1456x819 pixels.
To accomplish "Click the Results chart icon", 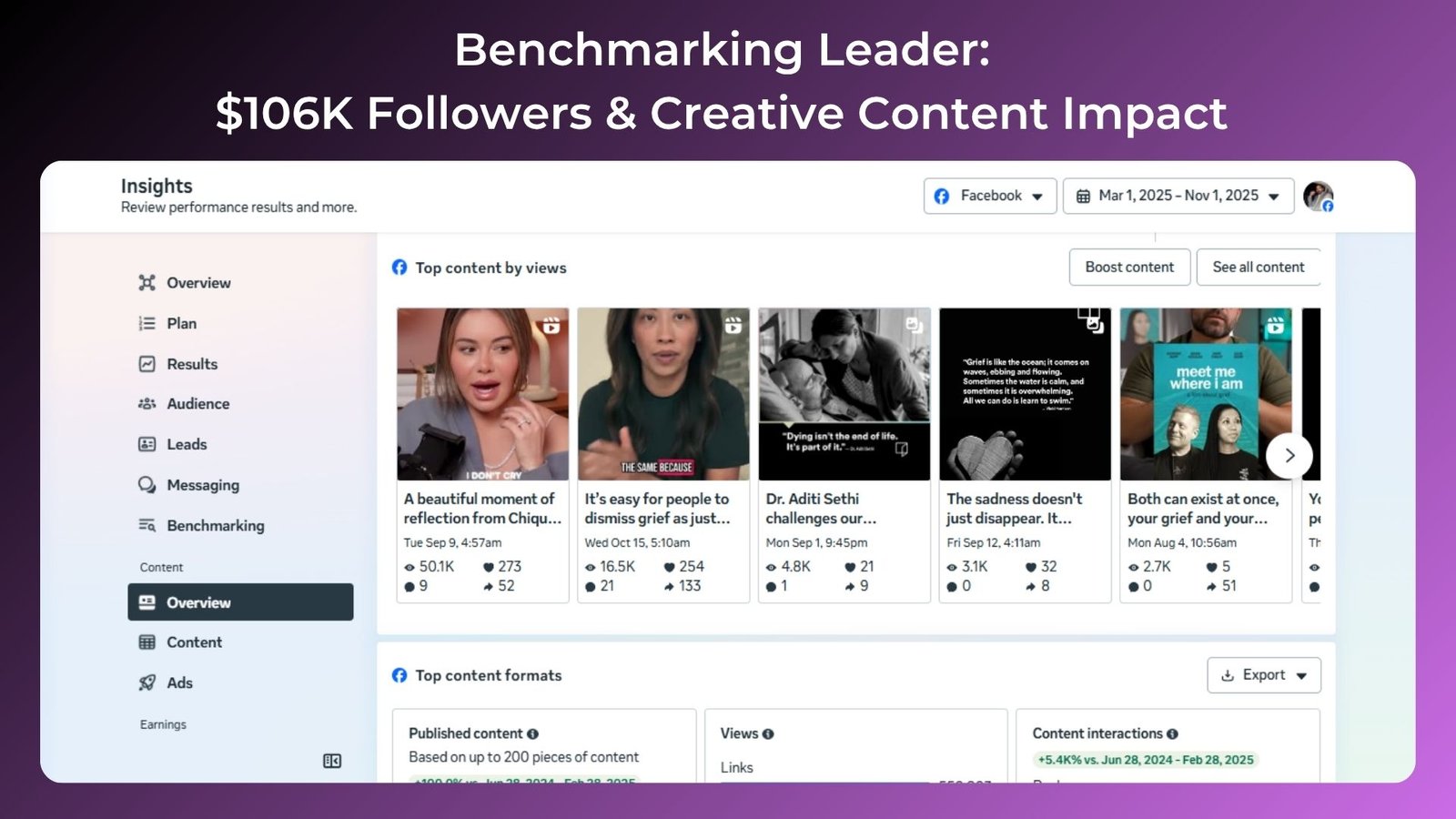I will click(x=147, y=364).
